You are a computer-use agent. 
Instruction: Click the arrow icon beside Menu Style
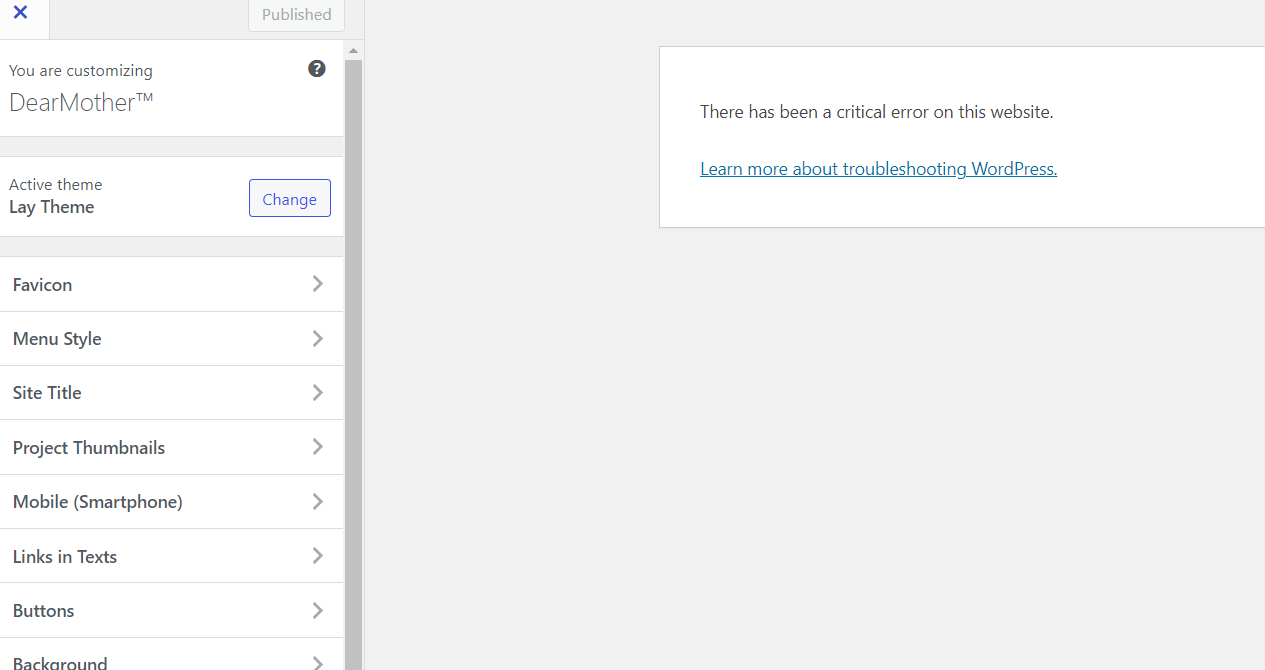tap(317, 339)
